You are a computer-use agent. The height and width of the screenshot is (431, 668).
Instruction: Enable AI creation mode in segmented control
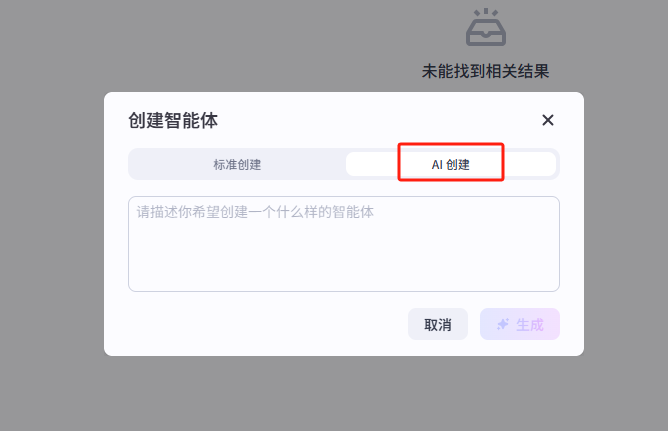[x=450, y=164]
